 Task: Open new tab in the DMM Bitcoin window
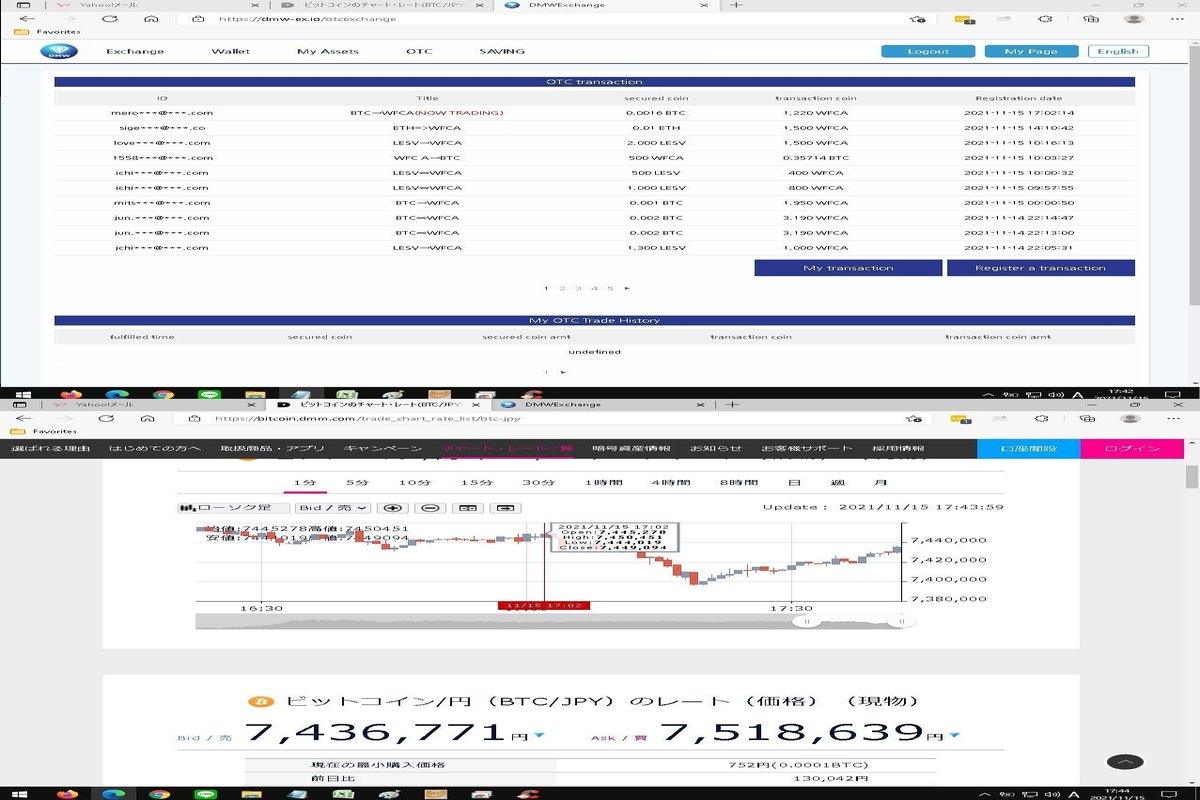(733, 404)
